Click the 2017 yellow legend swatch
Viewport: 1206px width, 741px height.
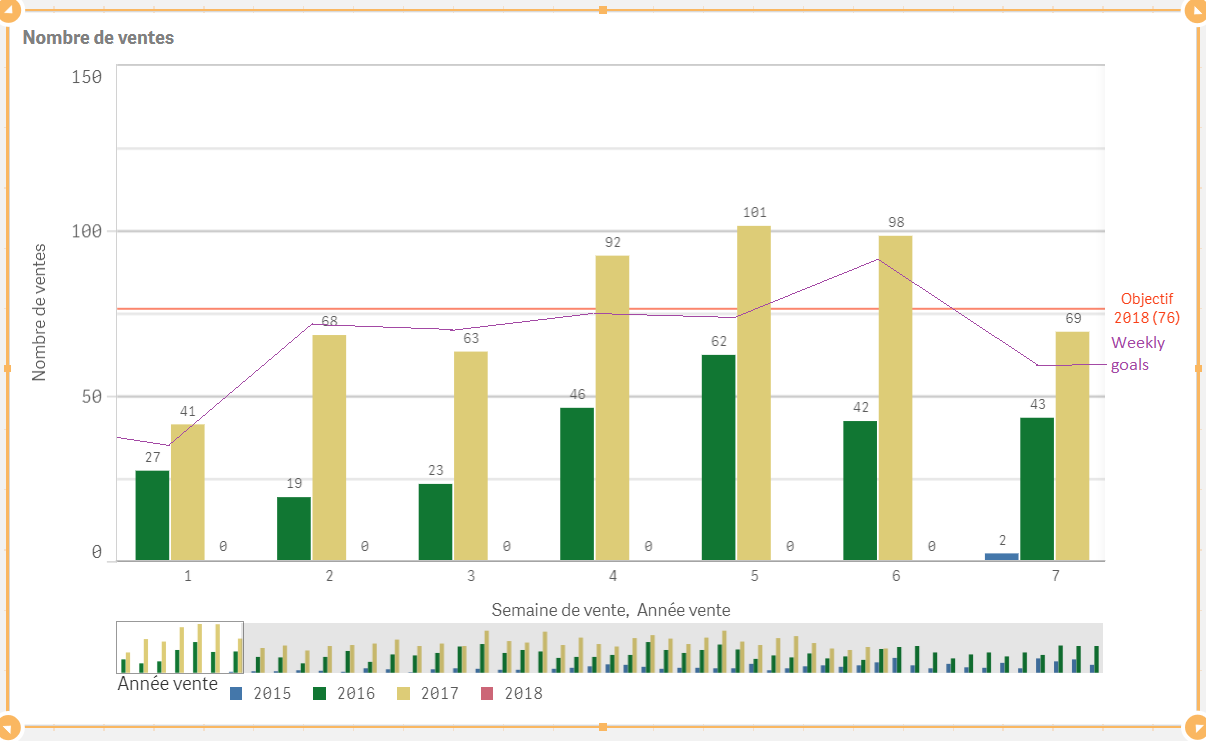click(x=404, y=692)
